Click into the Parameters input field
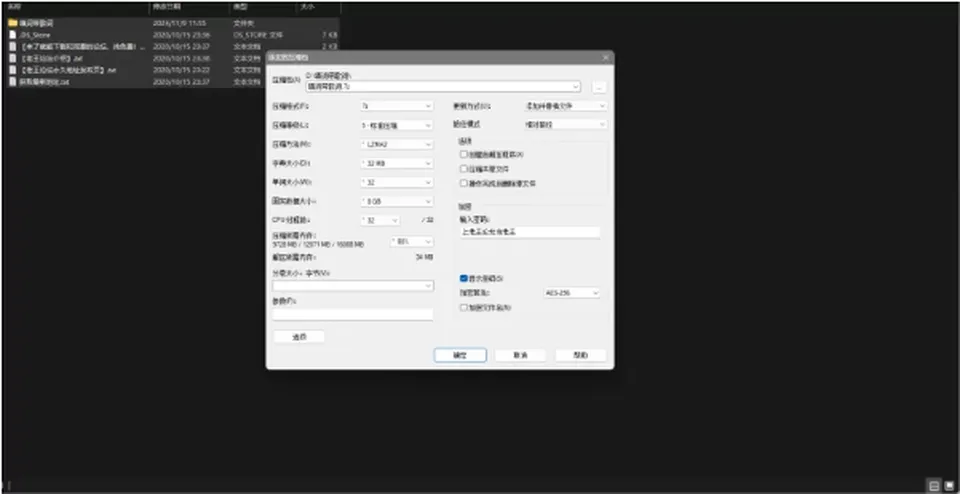The width and height of the screenshot is (960, 494). pyautogui.click(x=353, y=315)
